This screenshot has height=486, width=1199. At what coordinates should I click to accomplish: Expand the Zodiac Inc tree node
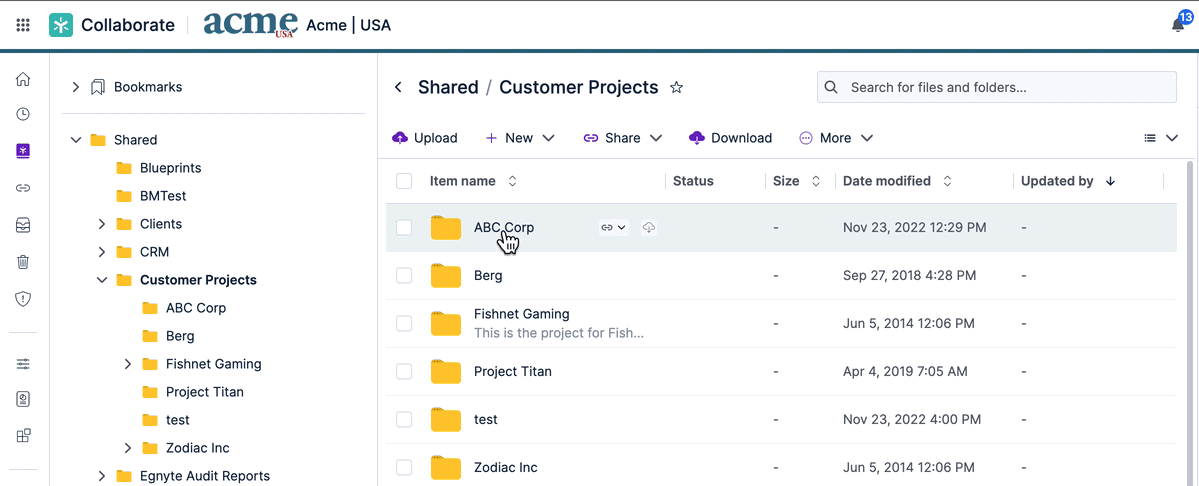[128, 448]
